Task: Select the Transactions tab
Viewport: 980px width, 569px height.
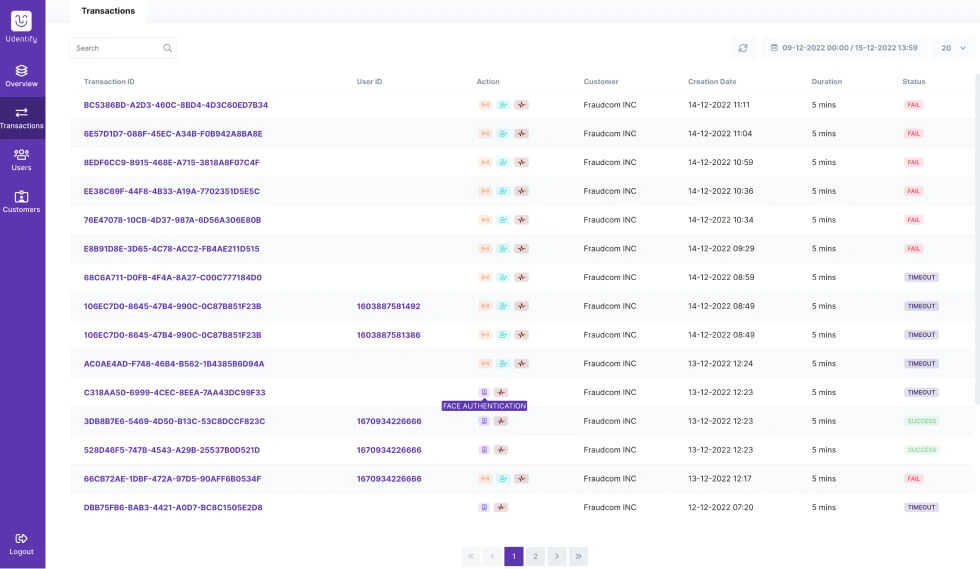Action: pyautogui.click(x=108, y=11)
